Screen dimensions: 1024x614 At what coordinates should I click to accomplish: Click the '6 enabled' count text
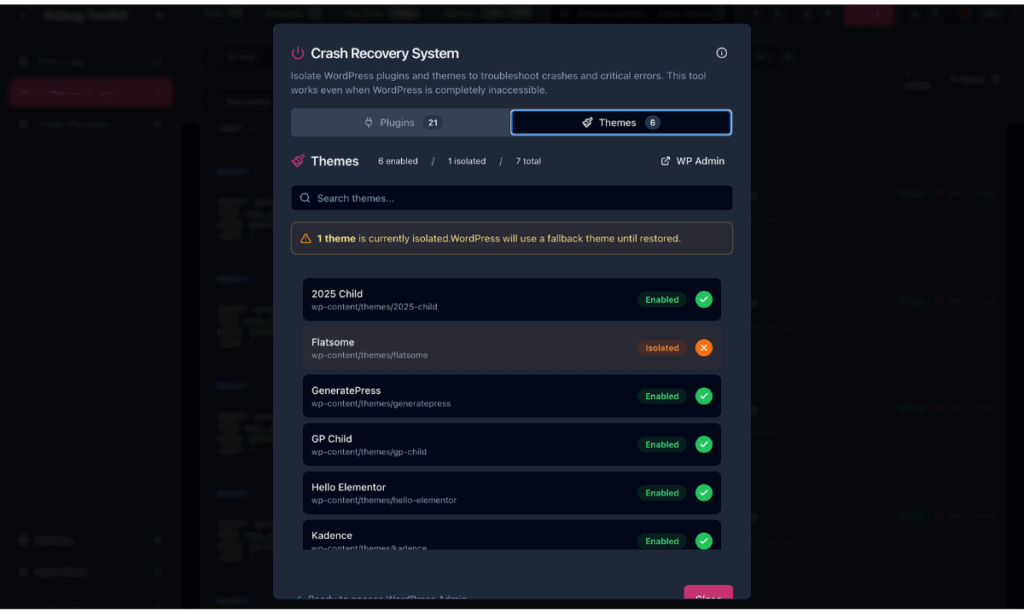[x=397, y=161]
